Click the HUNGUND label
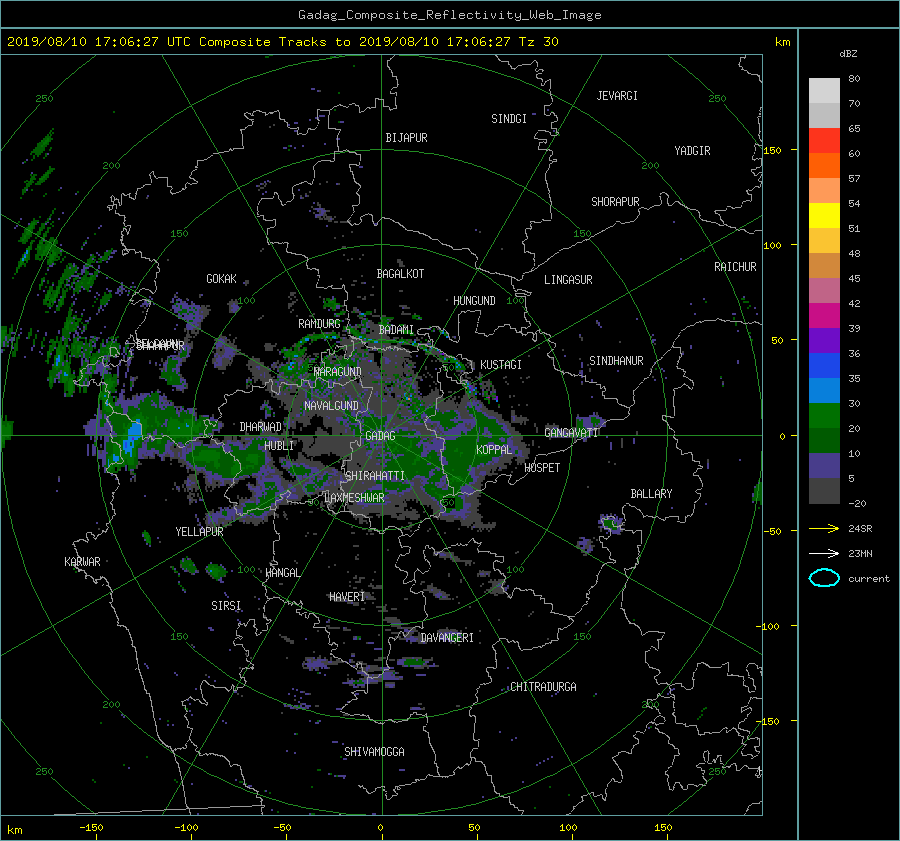 (x=474, y=301)
